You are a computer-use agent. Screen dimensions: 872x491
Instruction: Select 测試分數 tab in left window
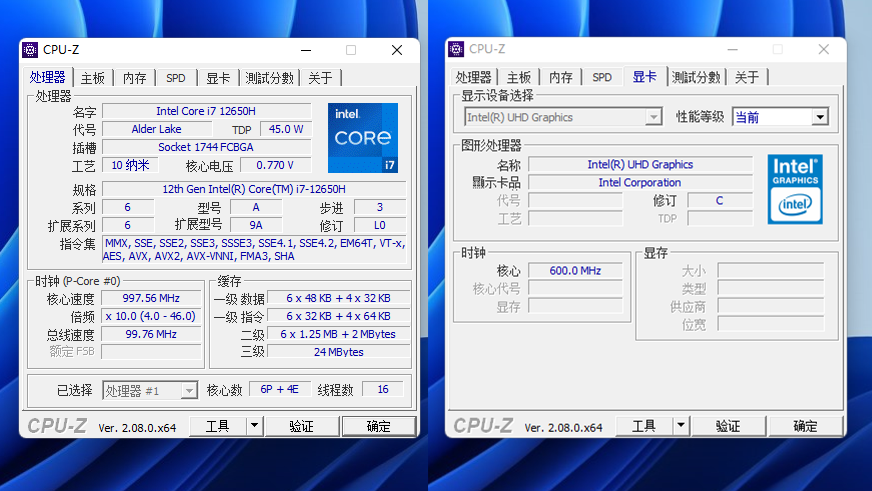269,78
